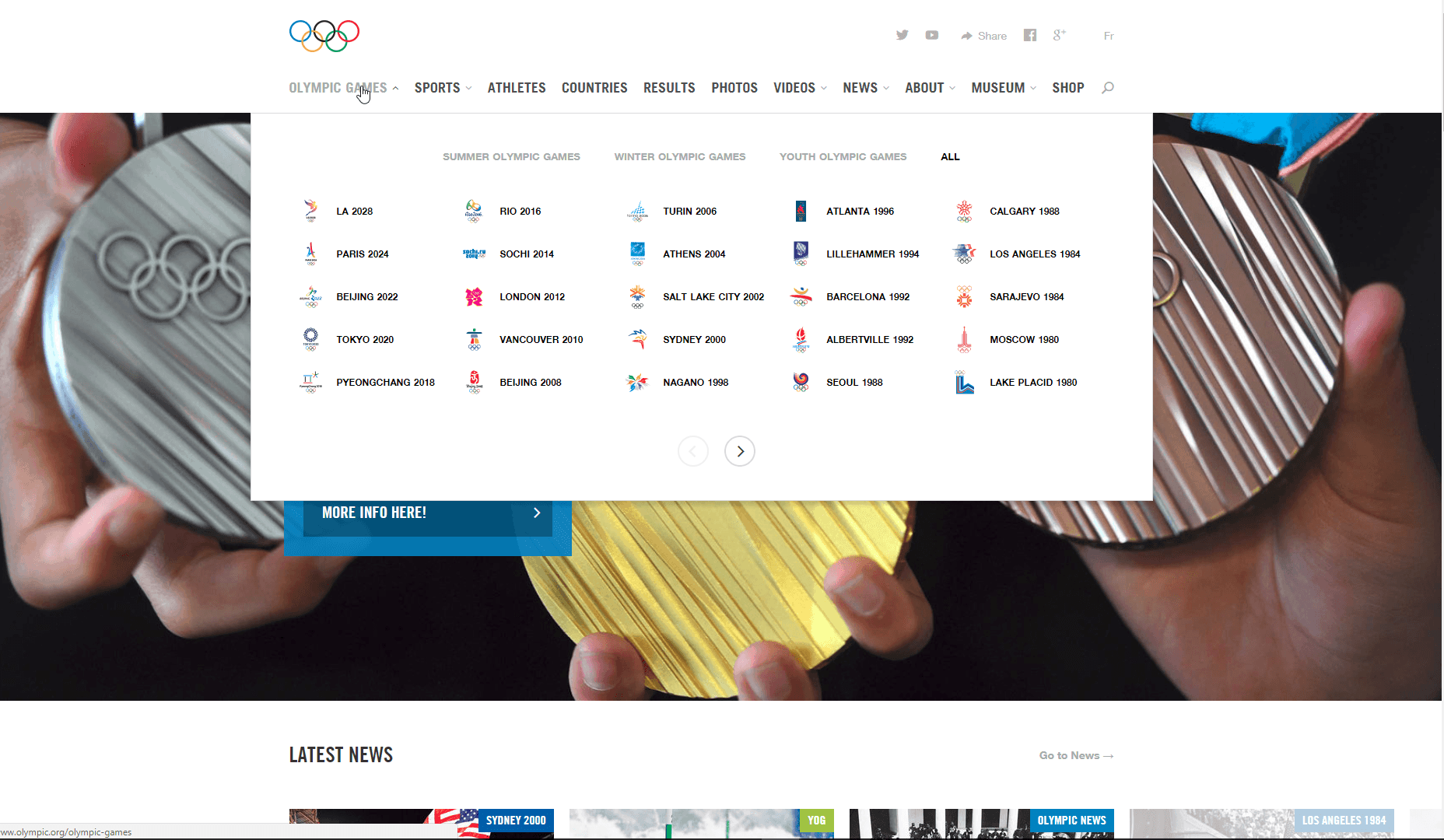Select the All games tab
The image size is (1444, 840).
[x=950, y=157]
